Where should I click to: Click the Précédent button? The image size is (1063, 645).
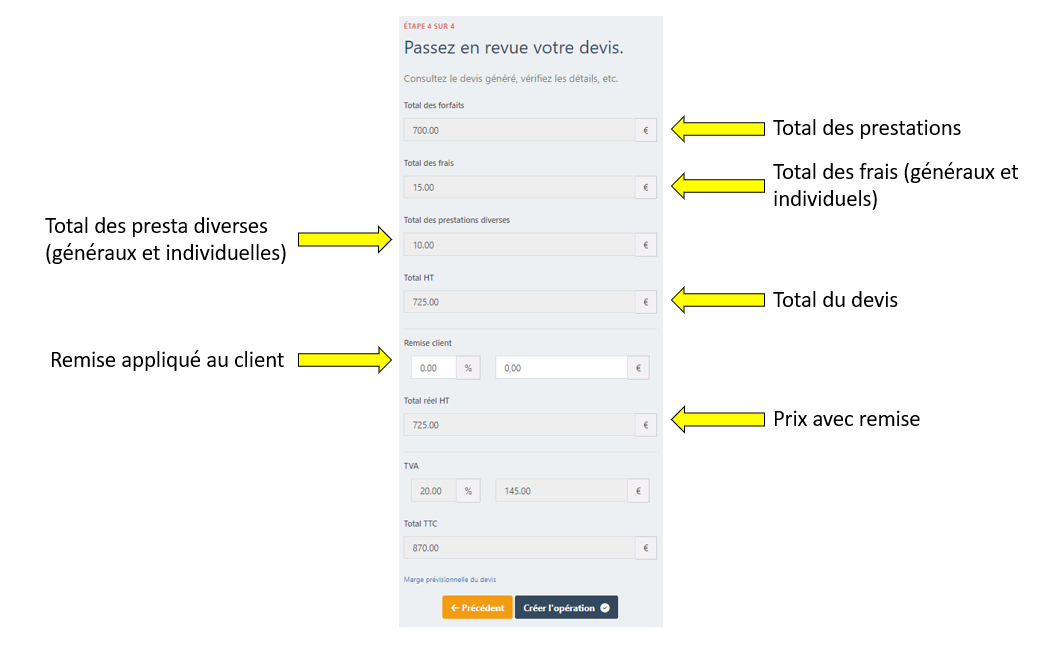pos(477,607)
